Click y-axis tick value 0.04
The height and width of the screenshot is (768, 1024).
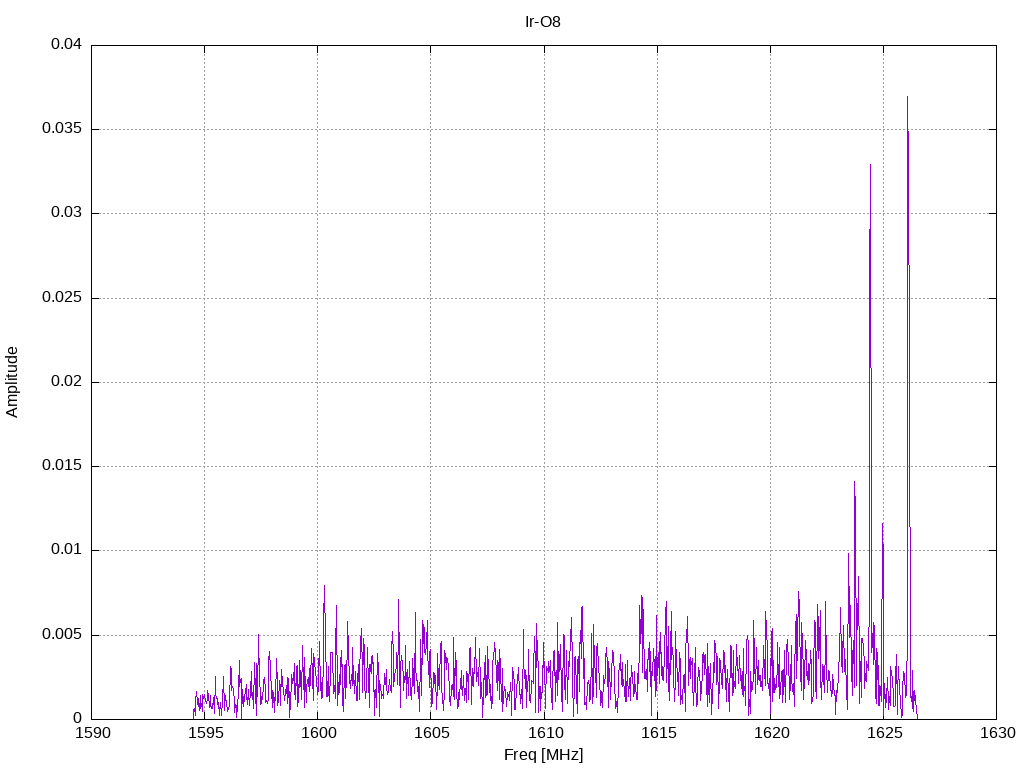[66, 44]
